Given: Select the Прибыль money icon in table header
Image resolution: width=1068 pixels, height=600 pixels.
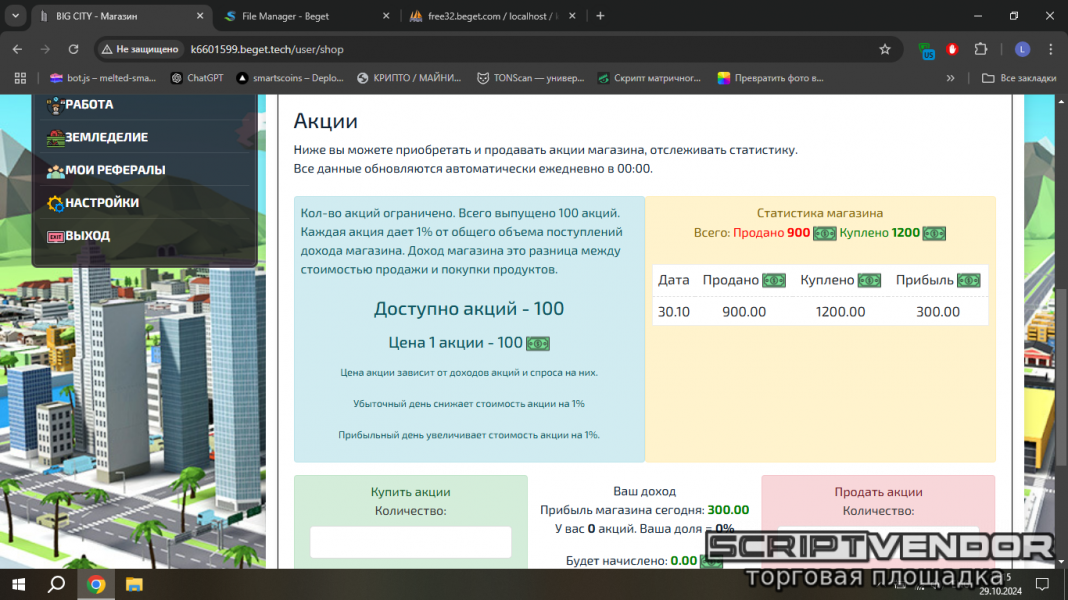Looking at the screenshot, I should click(x=968, y=280).
